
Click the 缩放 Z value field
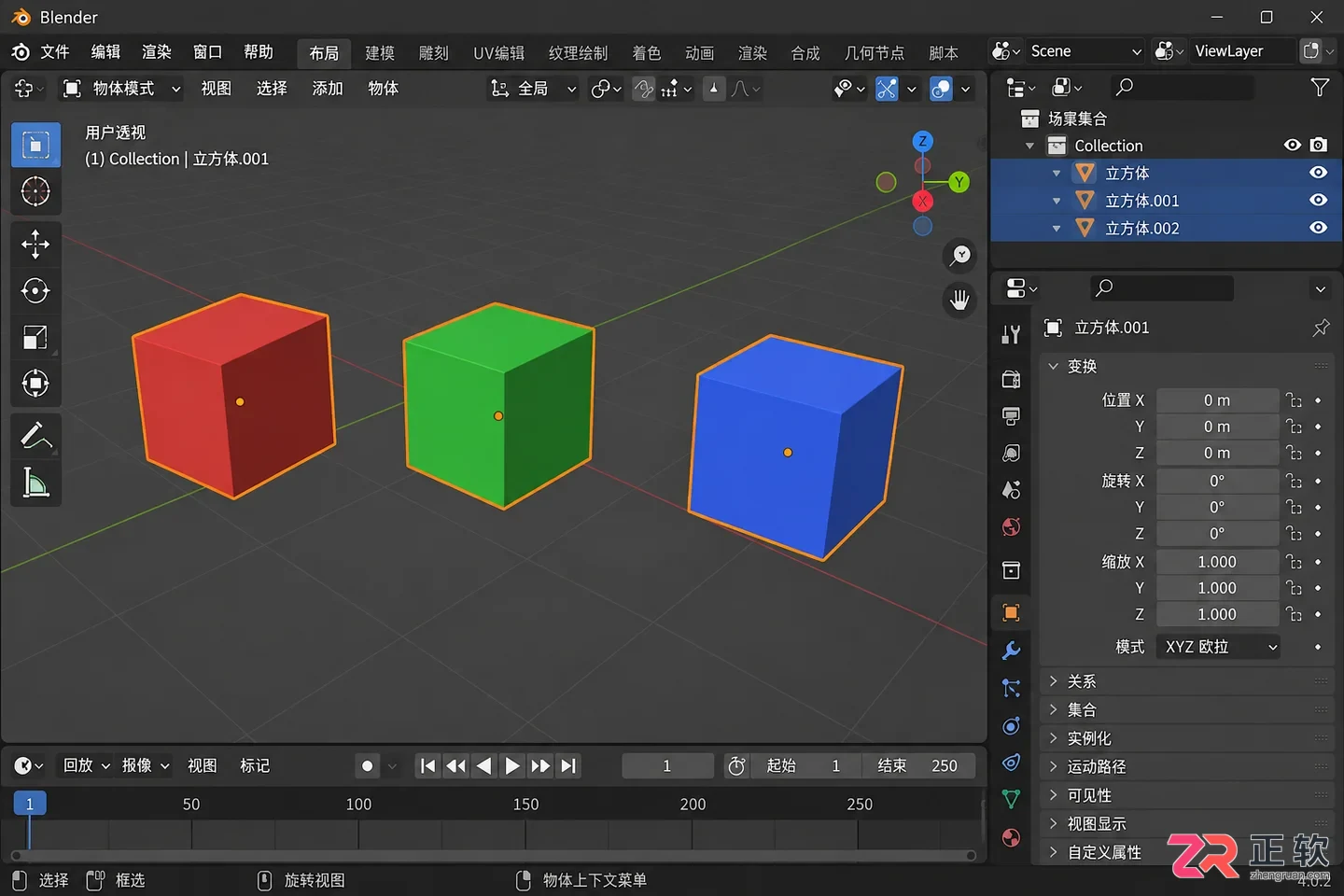tap(1217, 614)
